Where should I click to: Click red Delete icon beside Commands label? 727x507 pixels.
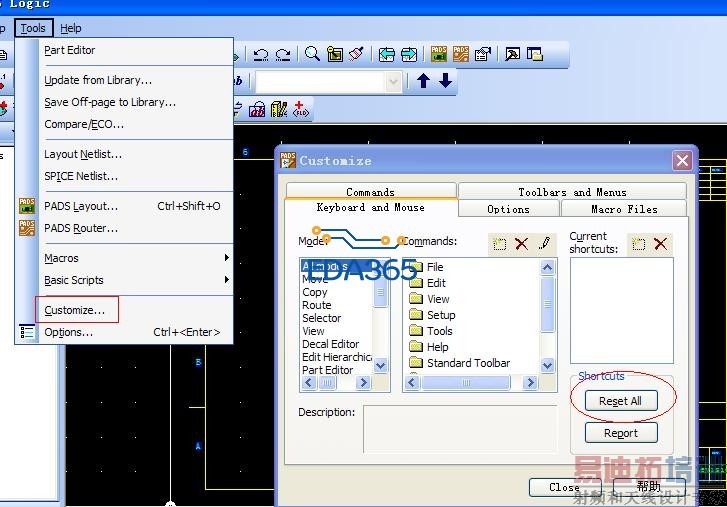click(x=522, y=244)
